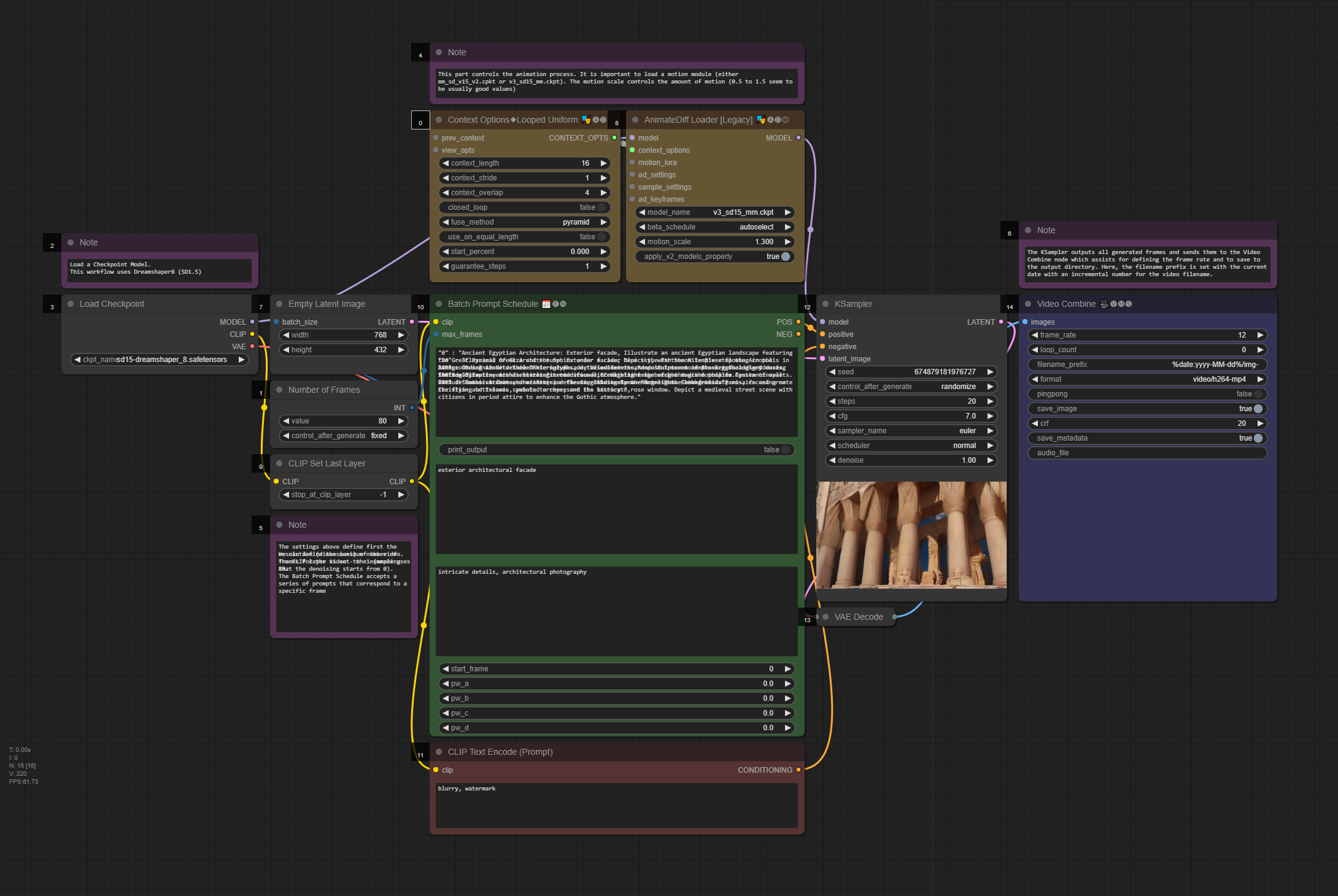1338x896 pixels.
Task: Click the masks badge icon on AnimateDiff Loader title
Action: pyautogui.click(x=761, y=120)
